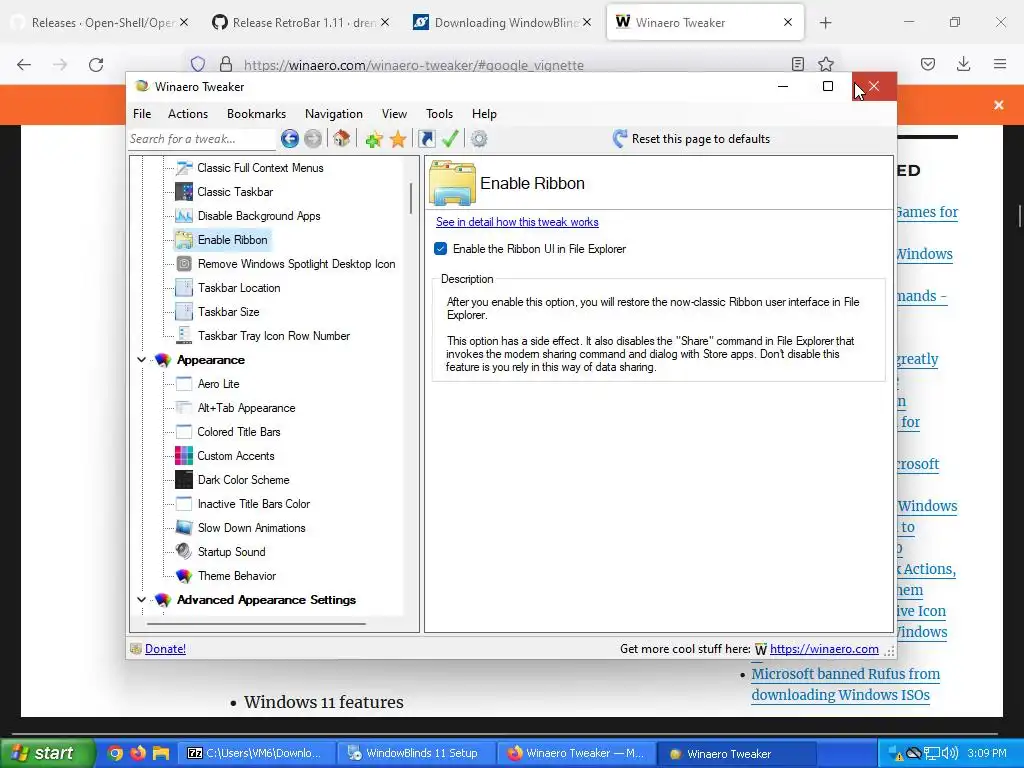The height and width of the screenshot is (768, 1024).
Task: Open the File menu
Action: click(142, 114)
